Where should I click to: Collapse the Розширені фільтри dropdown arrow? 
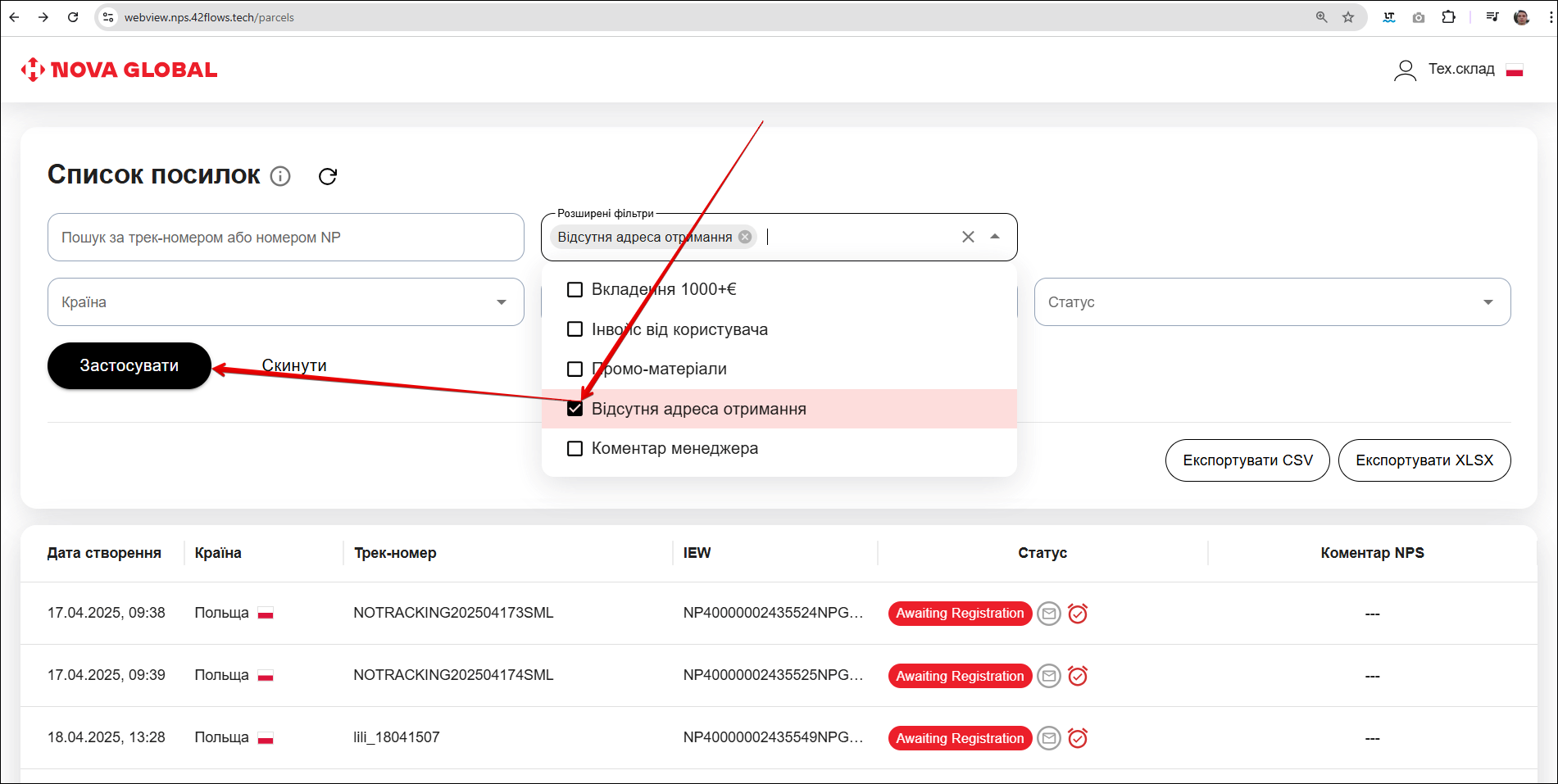click(x=995, y=237)
